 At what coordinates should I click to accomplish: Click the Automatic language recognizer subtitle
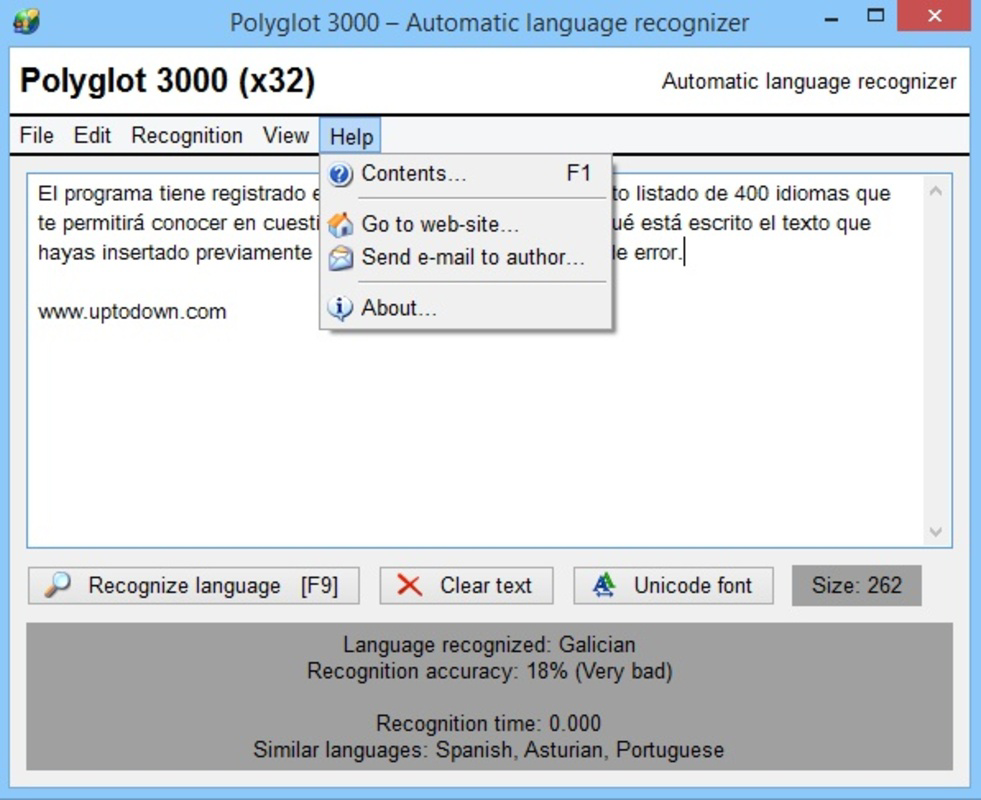tap(809, 81)
